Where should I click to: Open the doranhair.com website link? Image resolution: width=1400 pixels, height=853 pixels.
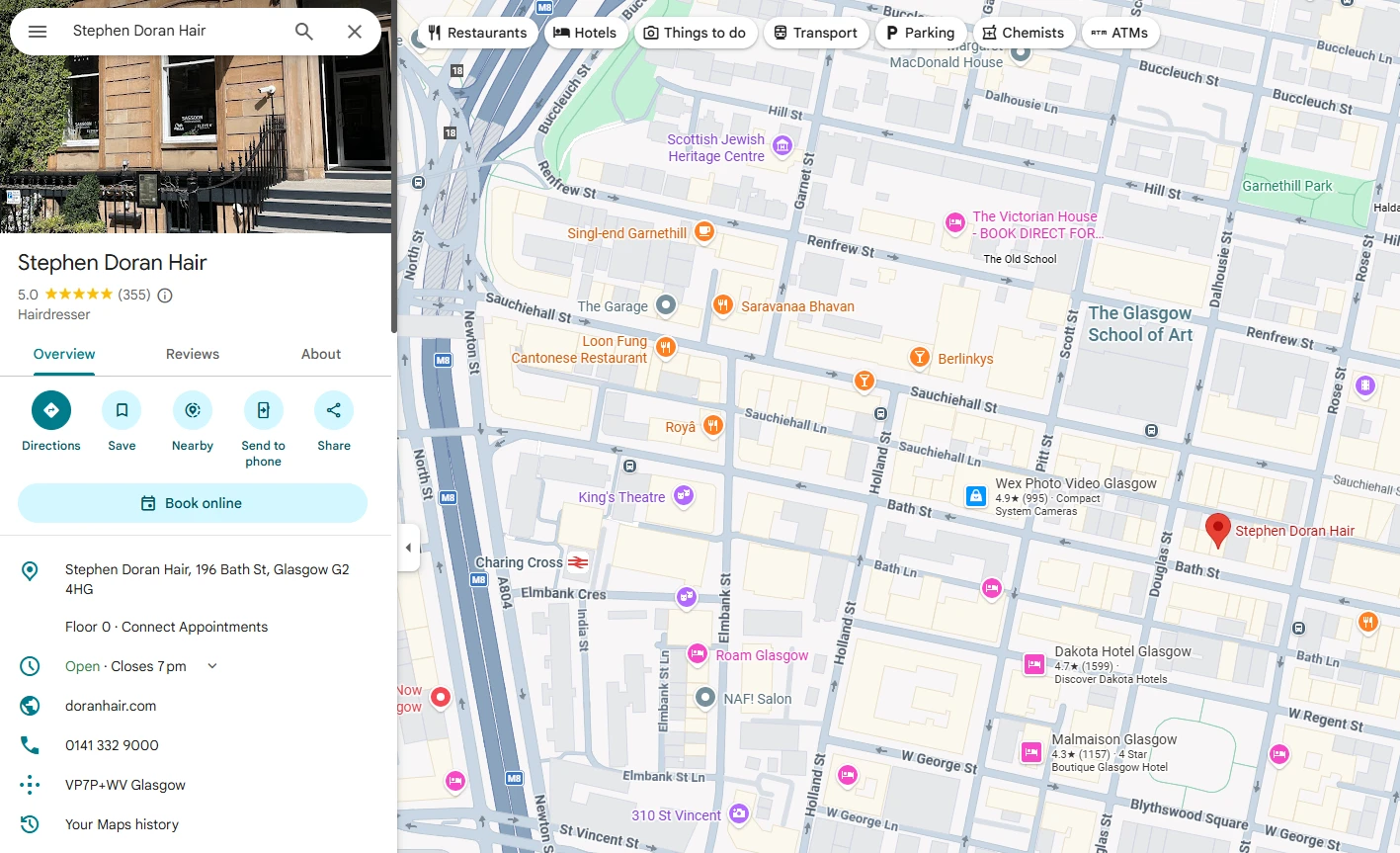click(x=111, y=706)
